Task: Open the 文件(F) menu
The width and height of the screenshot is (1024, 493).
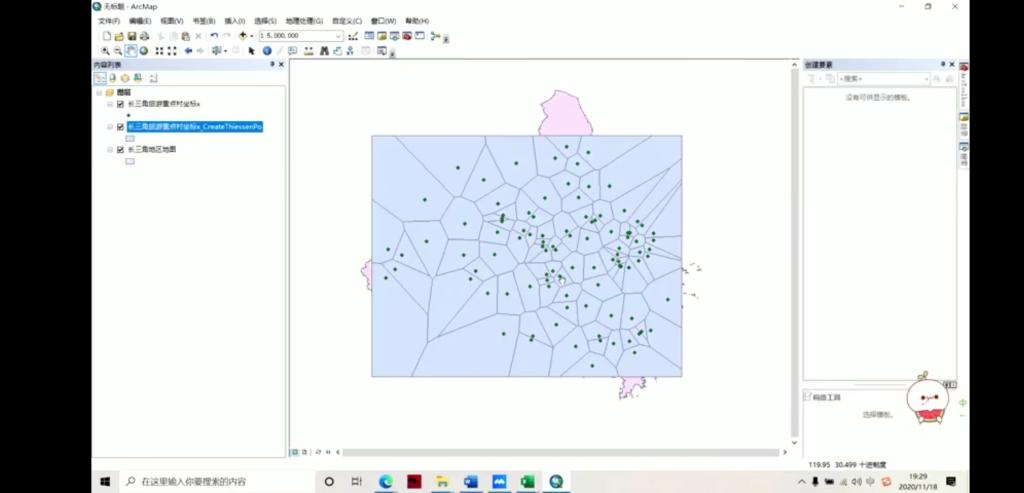Action: point(108,20)
